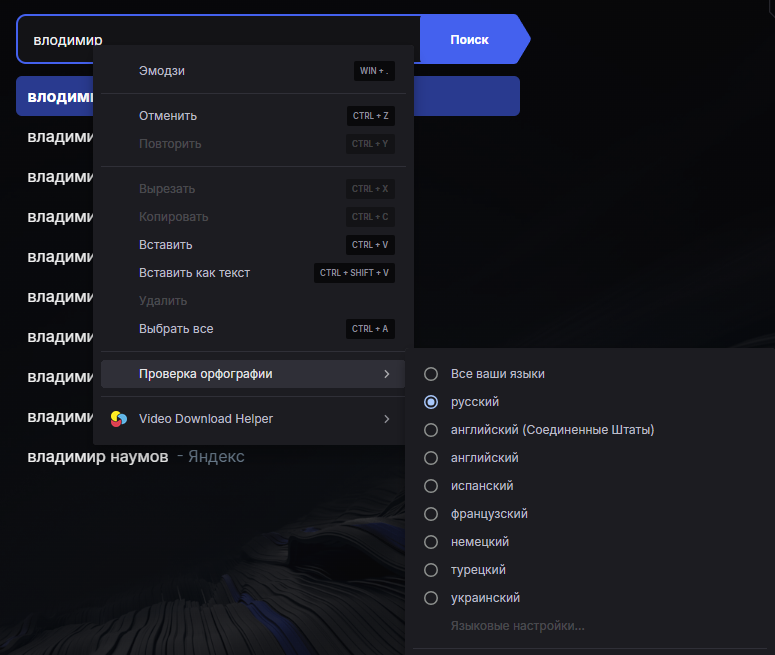Image resolution: width=775 pixels, height=655 pixels.
Task: Select 'турецкий' spellcheck language
Action: [x=431, y=570]
